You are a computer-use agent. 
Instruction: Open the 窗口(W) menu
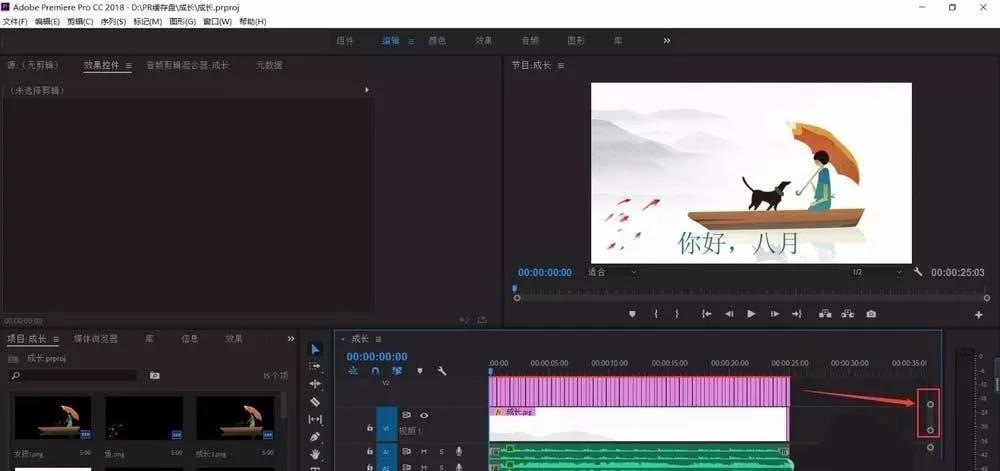click(x=217, y=22)
